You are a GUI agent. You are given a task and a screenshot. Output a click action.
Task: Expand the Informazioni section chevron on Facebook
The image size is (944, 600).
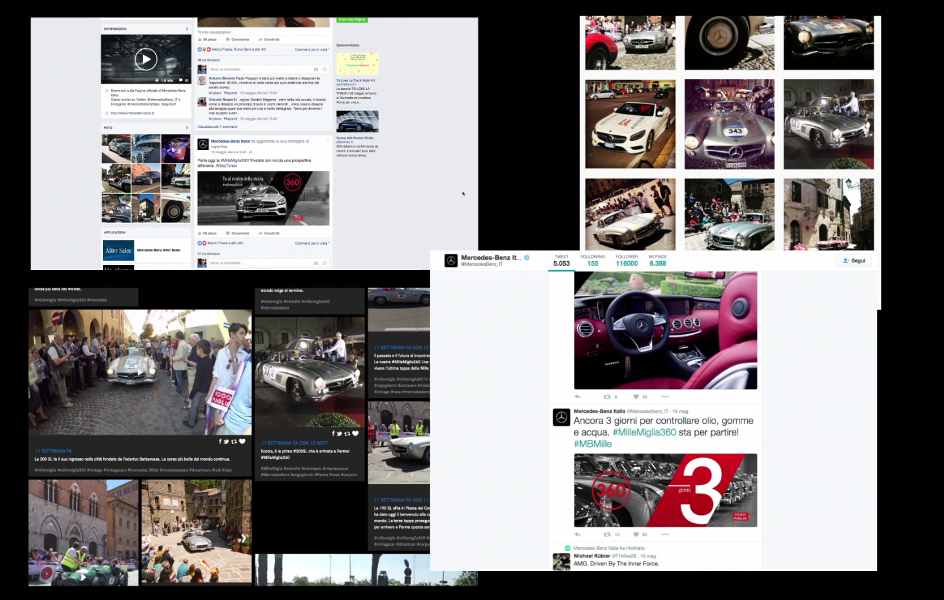[187, 29]
